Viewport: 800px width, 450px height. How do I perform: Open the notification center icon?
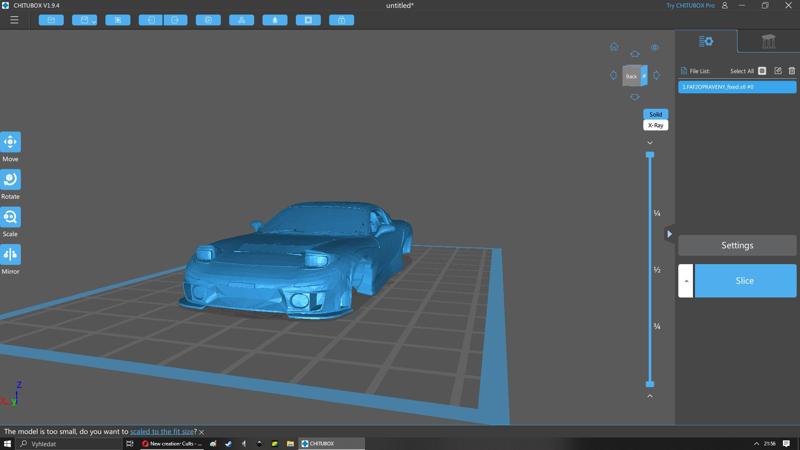click(x=787, y=444)
